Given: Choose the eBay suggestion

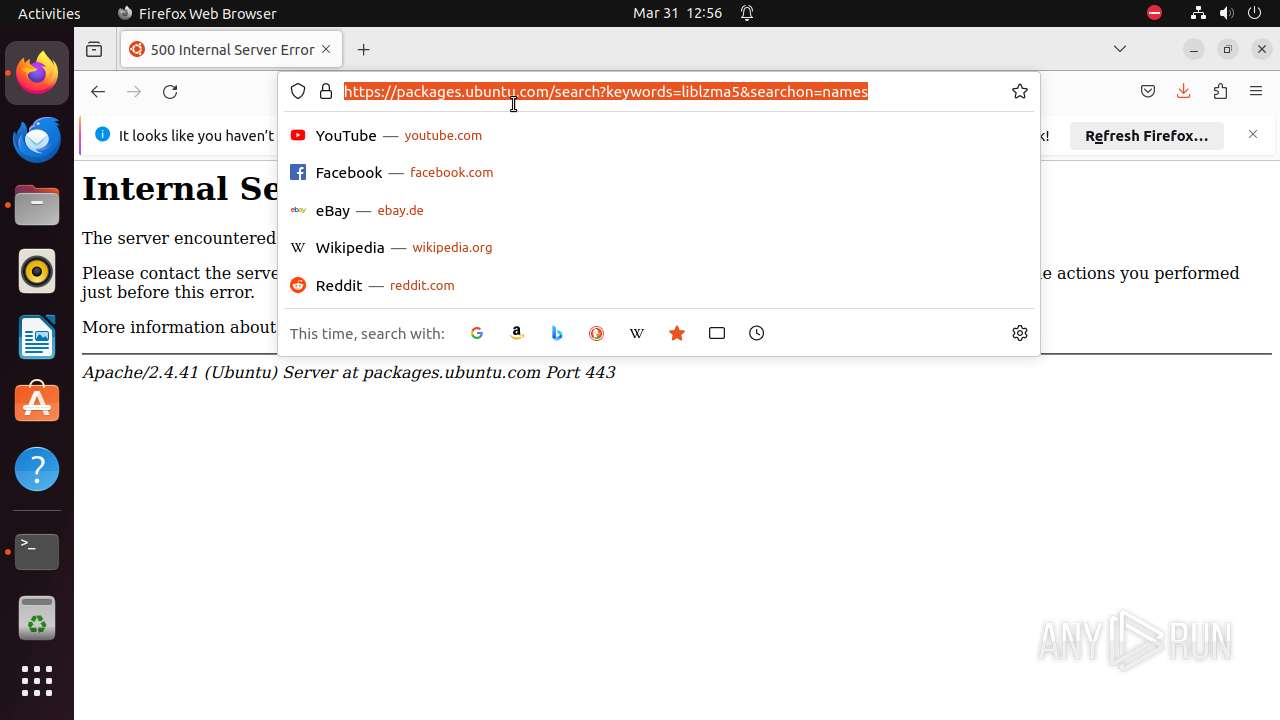Looking at the screenshot, I should coord(659,210).
